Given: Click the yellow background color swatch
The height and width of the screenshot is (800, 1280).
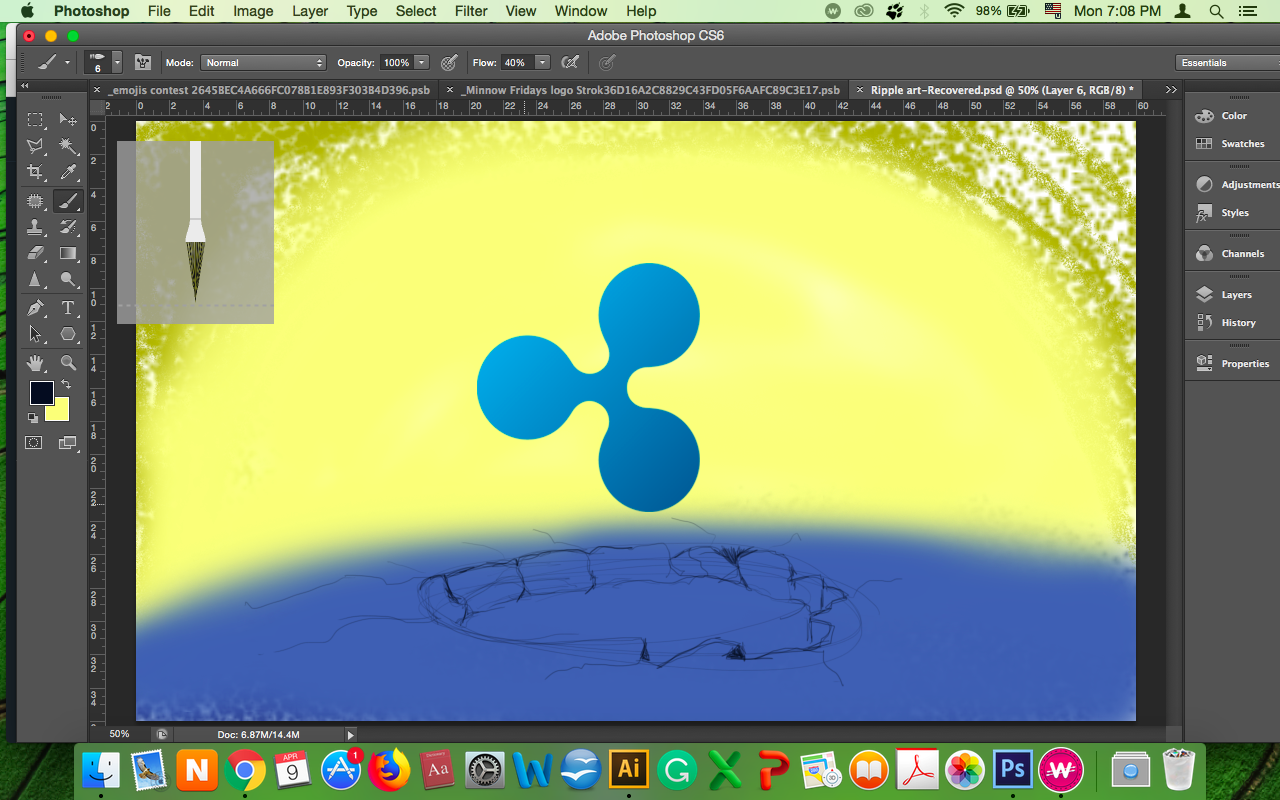Looking at the screenshot, I should click(61, 413).
